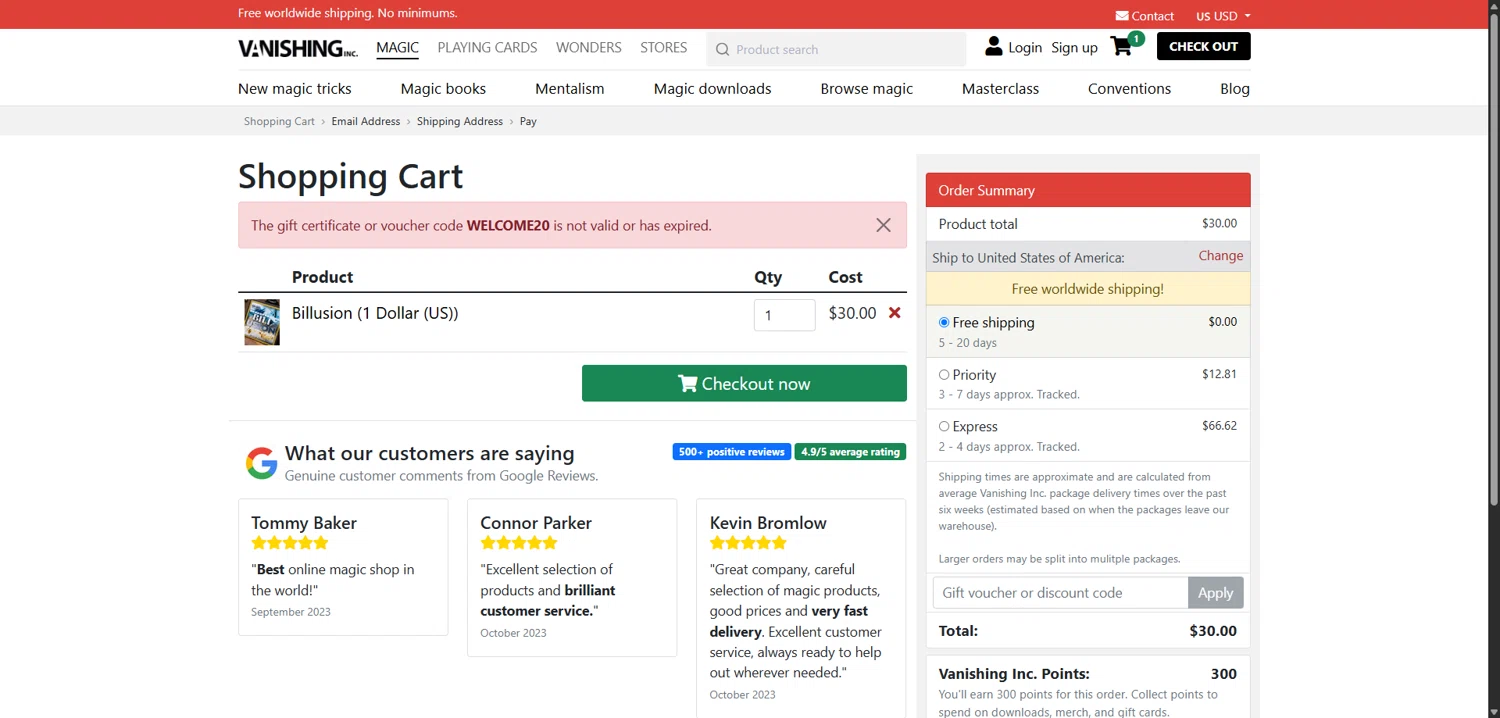The width and height of the screenshot is (1500, 718).
Task: Click the quantity input for Billusion
Action: [x=785, y=315]
